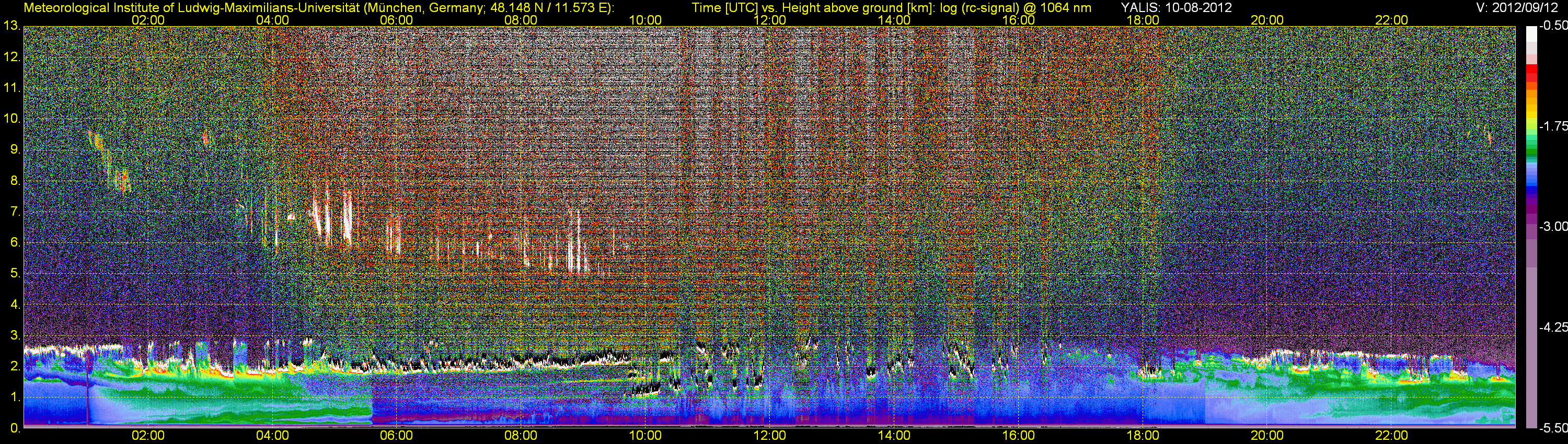Click the 5 km height axis label

point(15,274)
